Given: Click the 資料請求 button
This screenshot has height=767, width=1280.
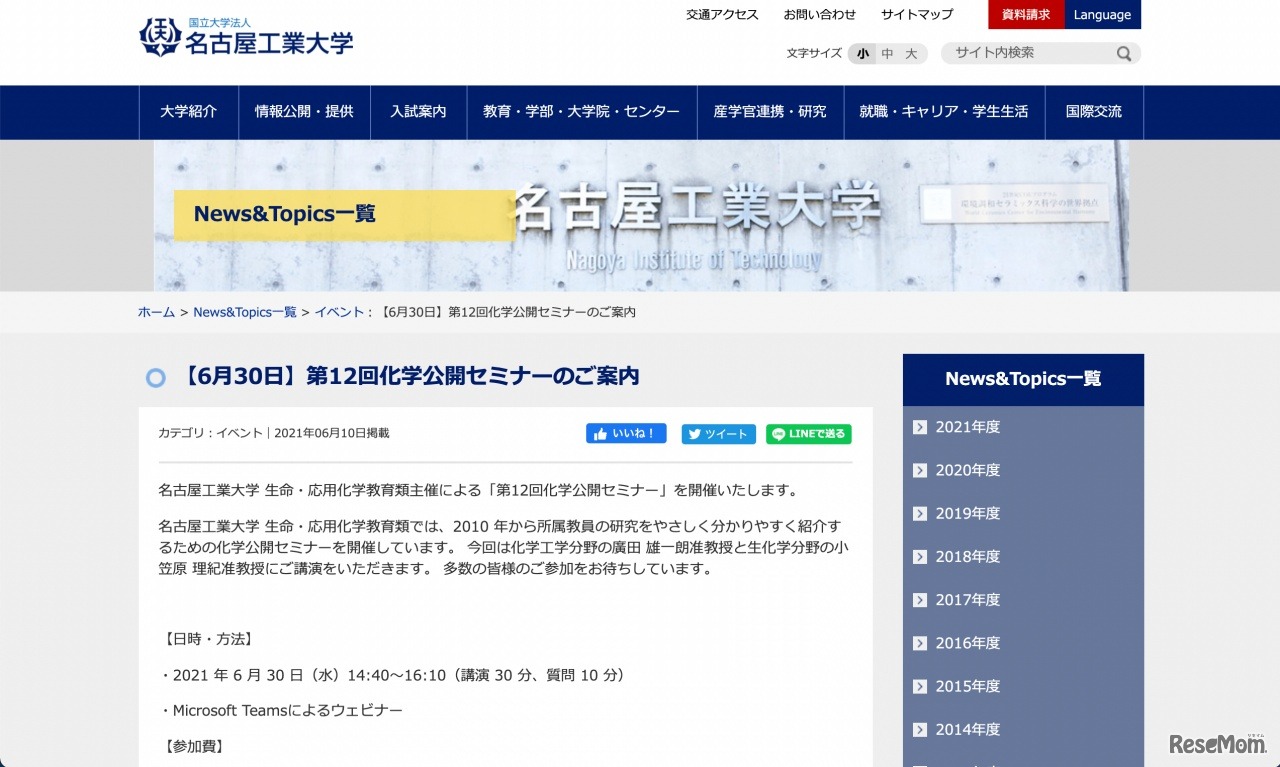Looking at the screenshot, I should click(1026, 14).
